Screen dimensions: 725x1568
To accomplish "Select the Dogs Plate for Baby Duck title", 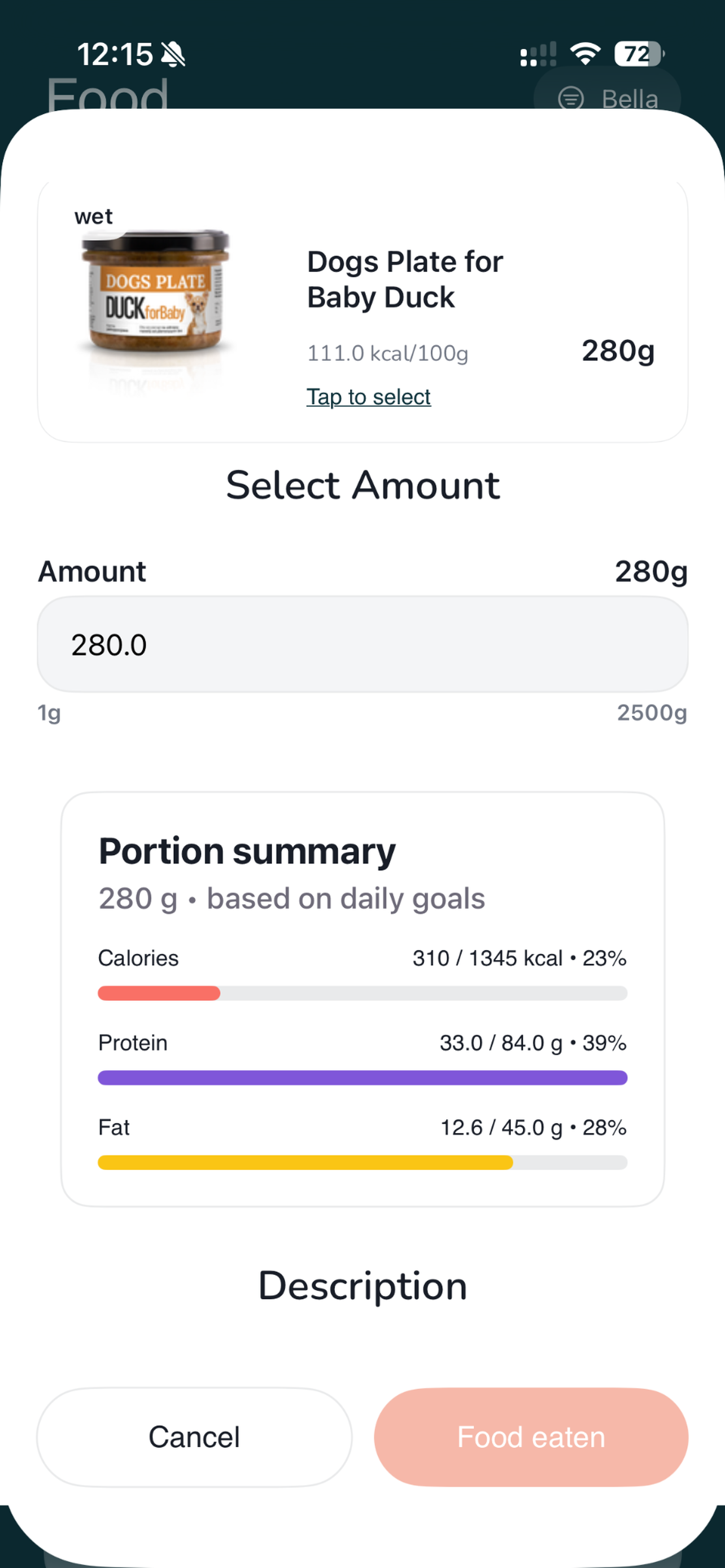I will pos(405,279).
